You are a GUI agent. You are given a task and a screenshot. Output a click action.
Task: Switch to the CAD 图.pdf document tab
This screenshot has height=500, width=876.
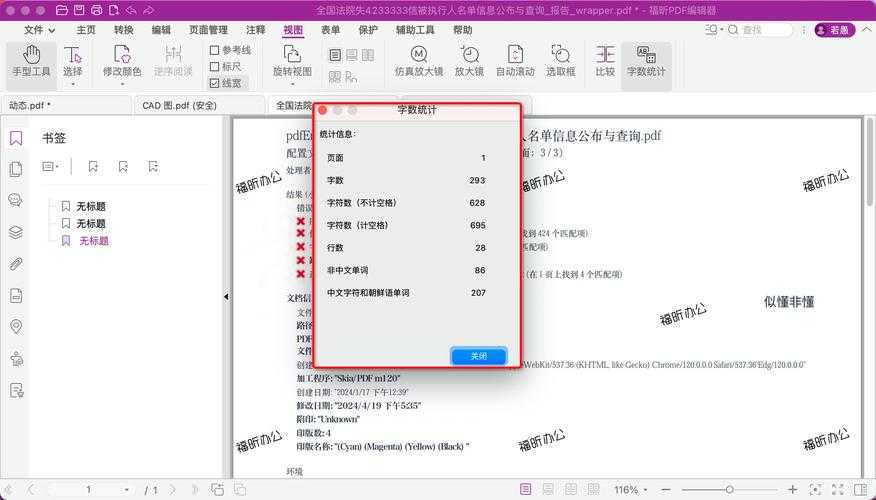coord(179,105)
